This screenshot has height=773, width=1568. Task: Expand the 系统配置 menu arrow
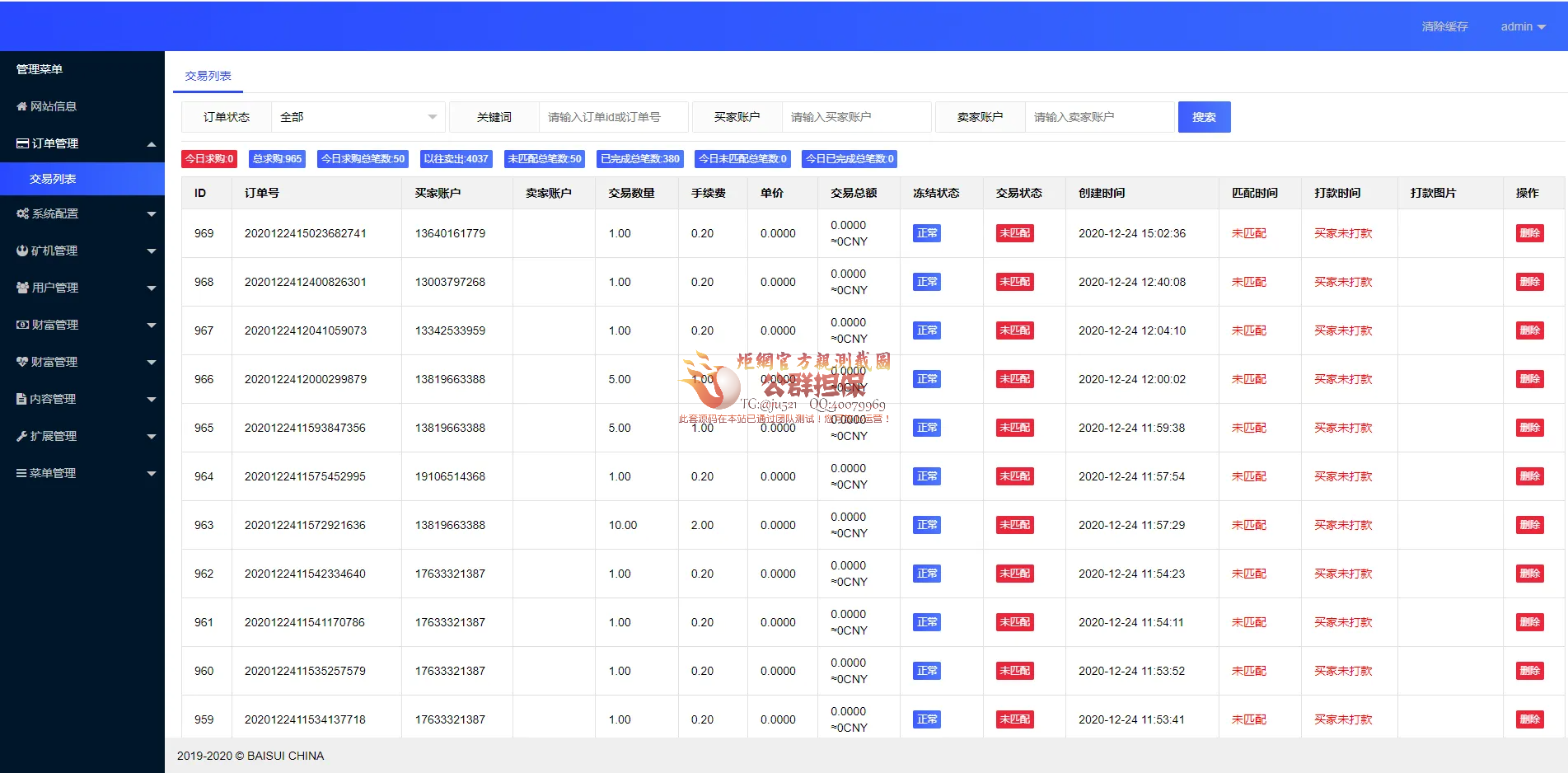151,214
